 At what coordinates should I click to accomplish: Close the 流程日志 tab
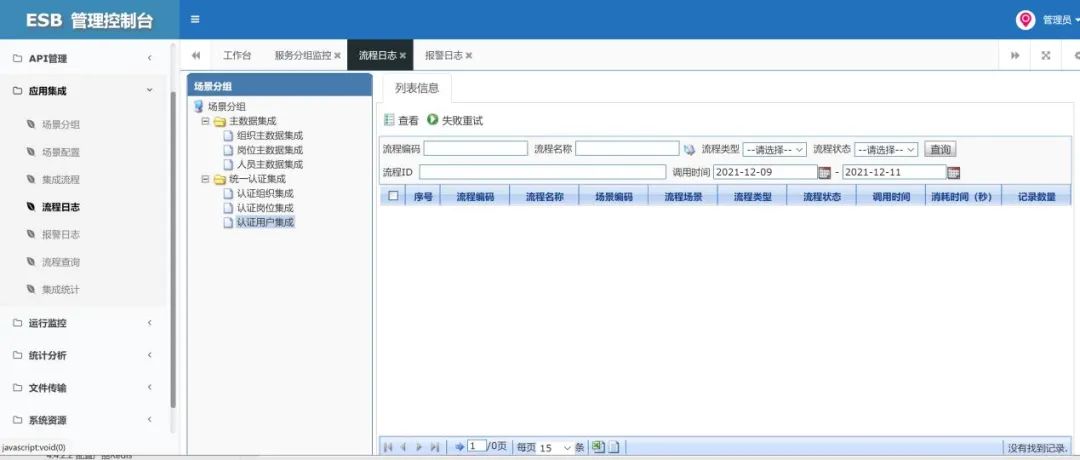(403, 56)
